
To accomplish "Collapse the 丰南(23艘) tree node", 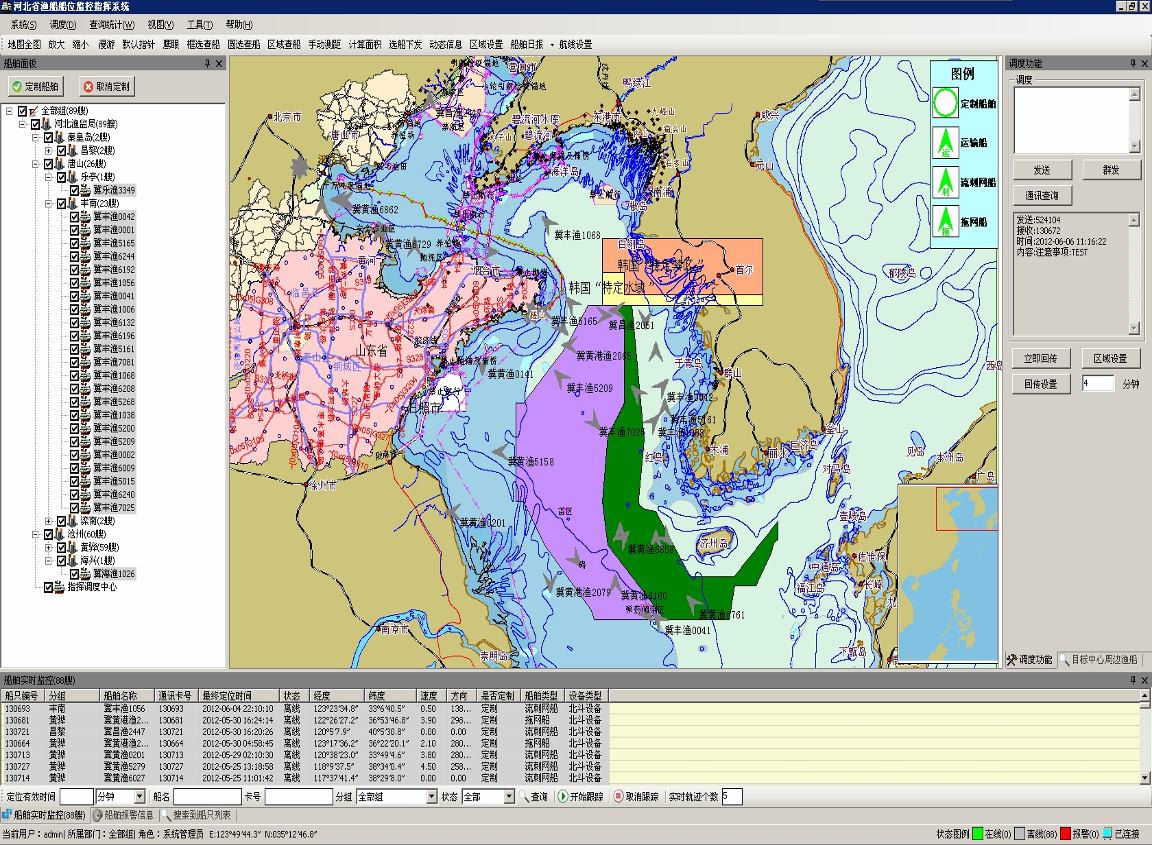I will click(x=49, y=203).
